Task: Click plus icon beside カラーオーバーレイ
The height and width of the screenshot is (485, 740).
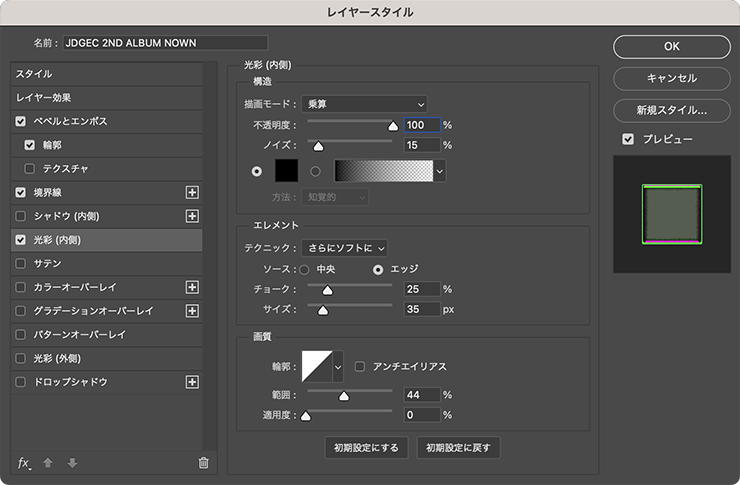Action: pos(193,287)
